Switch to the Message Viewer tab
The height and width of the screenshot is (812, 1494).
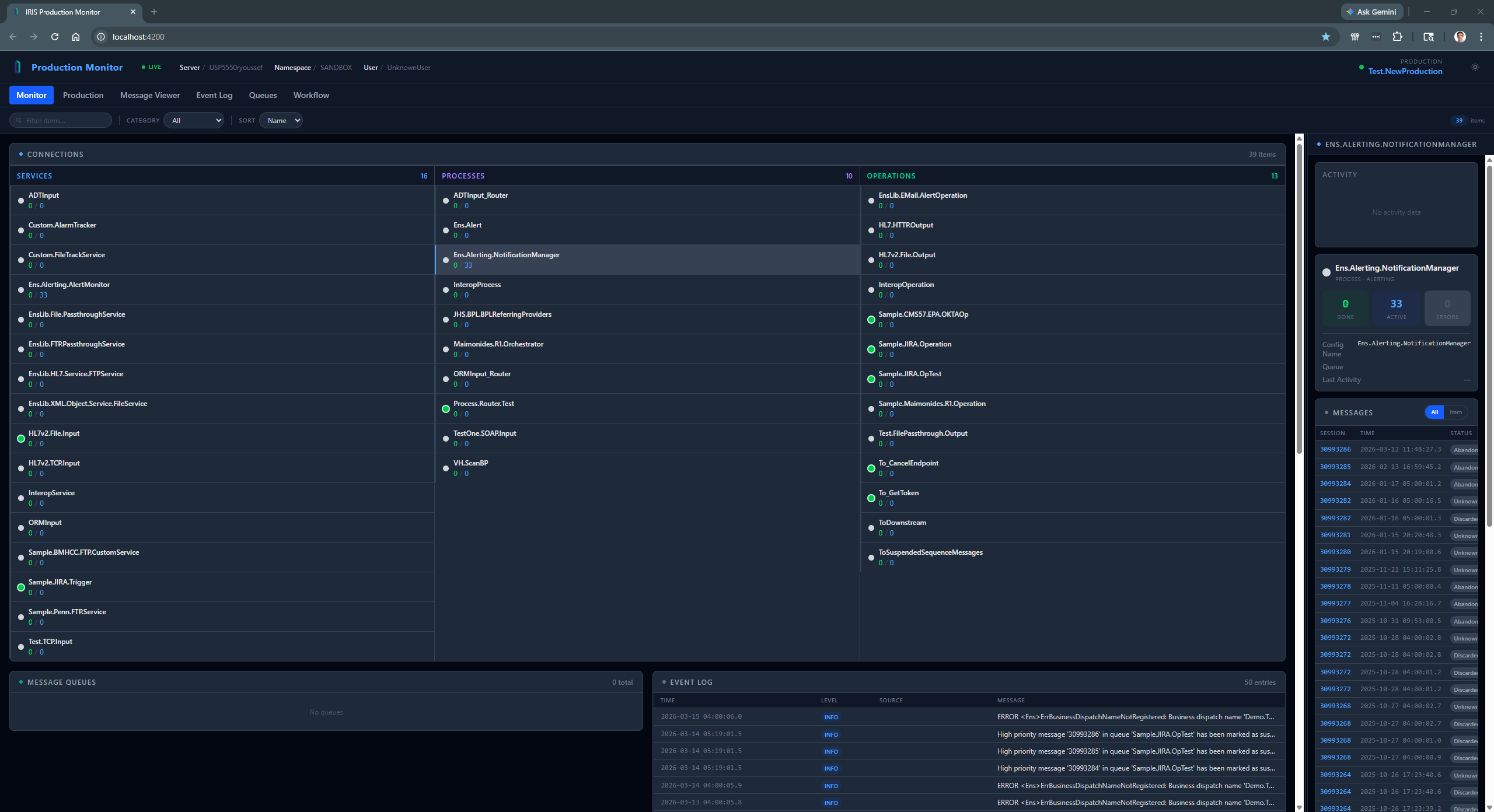pyautogui.click(x=150, y=95)
